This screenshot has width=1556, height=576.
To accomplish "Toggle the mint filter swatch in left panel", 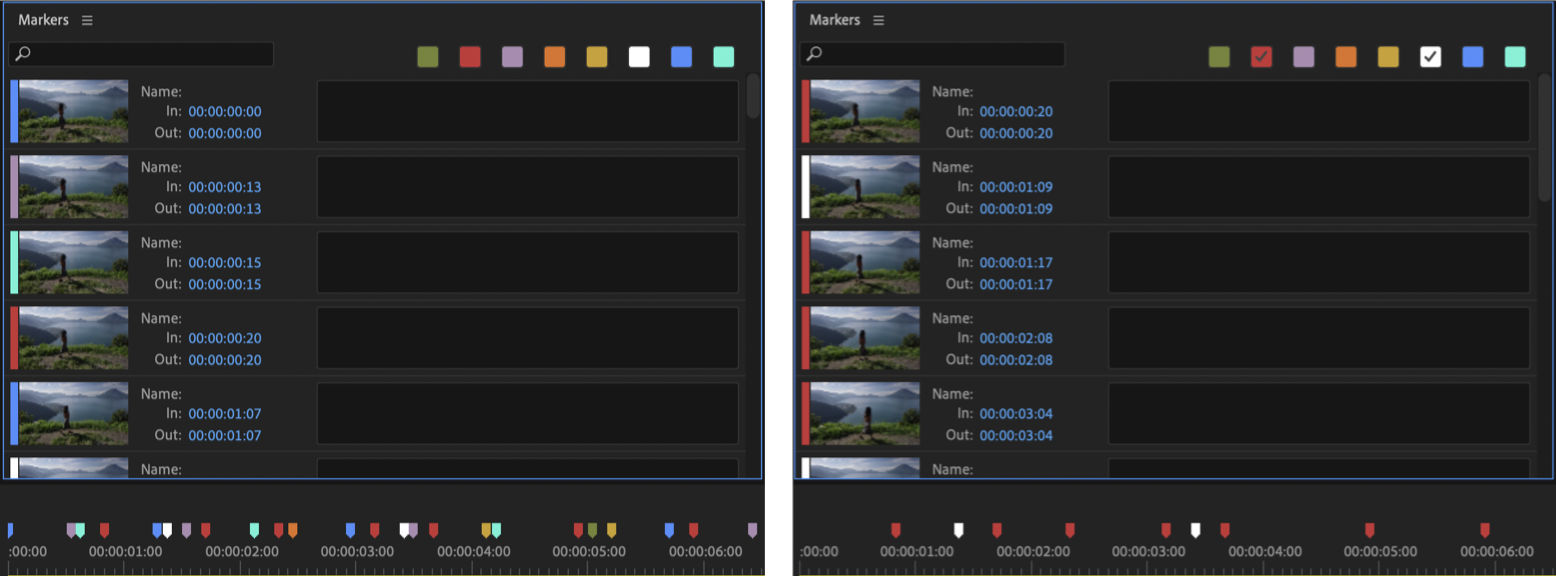I will (x=723, y=57).
